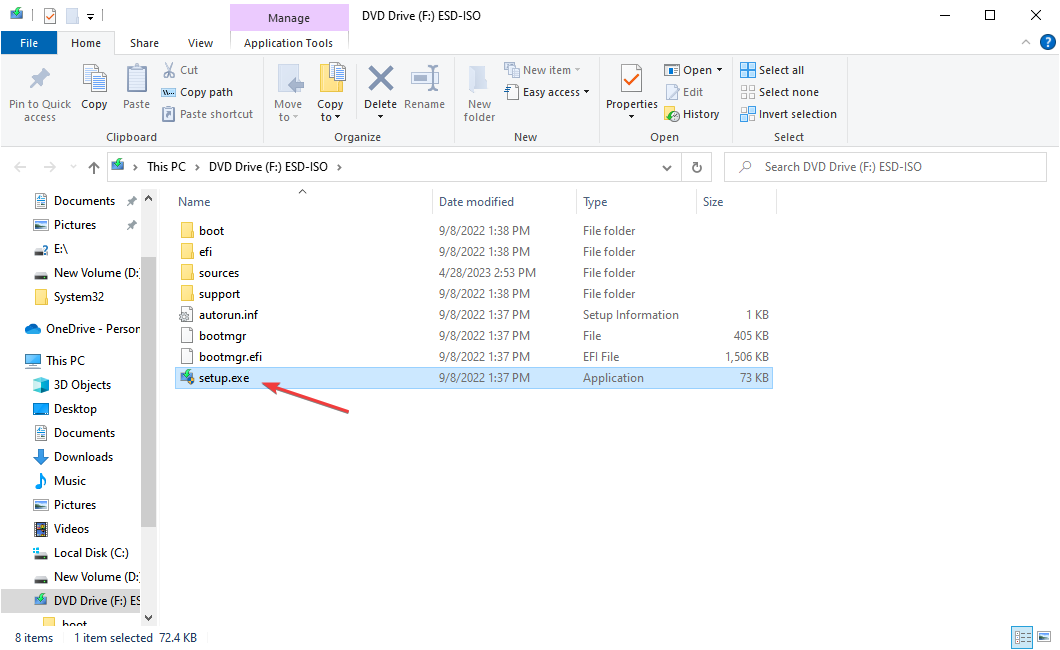Click History in the Open group
The height and width of the screenshot is (650, 1060).
(692, 114)
